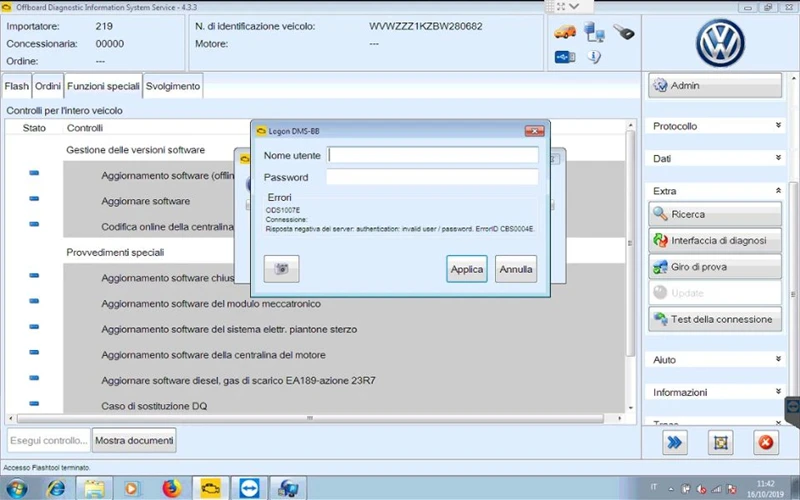
Task: Focus the Nome utente field
Action: 432,155
